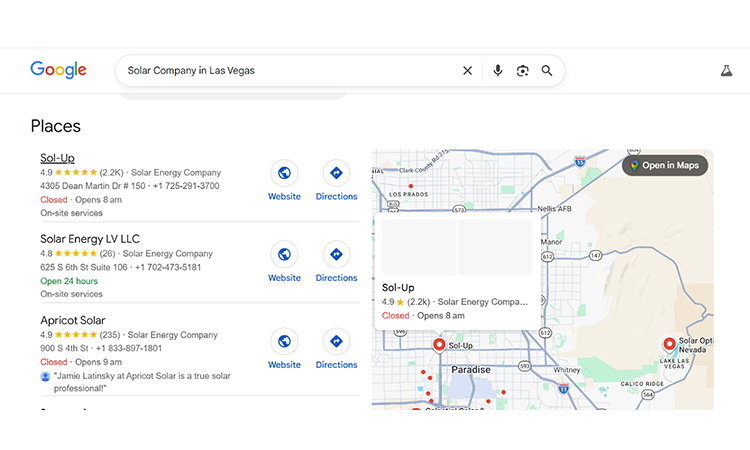750x450 pixels.
Task: Select Solar Energy LV LLC listing
Action: (x=89, y=239)
